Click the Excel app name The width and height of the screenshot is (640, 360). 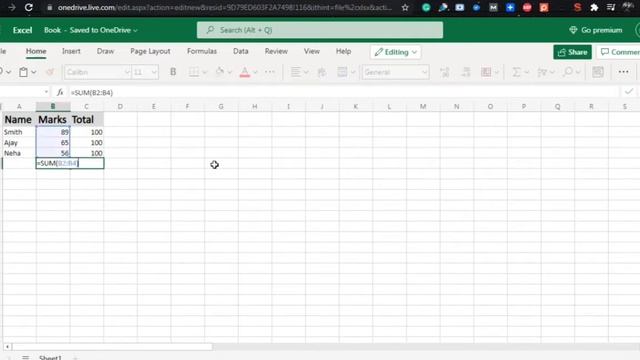[x=22, y=30]
